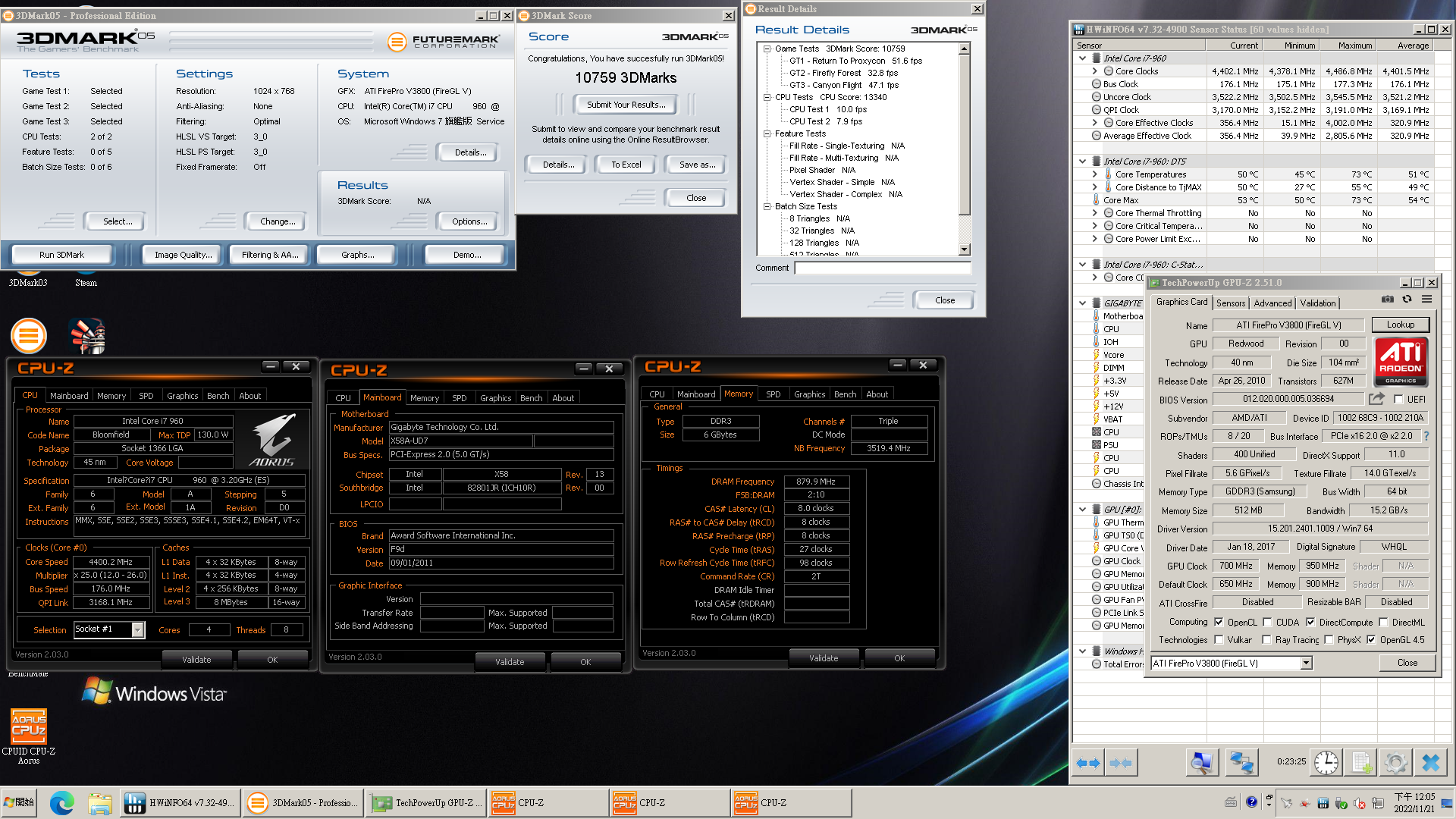The image size is (1456, 819).
Task: Toggle the UEFI checkbox in GPU-Z
Action: 1398,399
